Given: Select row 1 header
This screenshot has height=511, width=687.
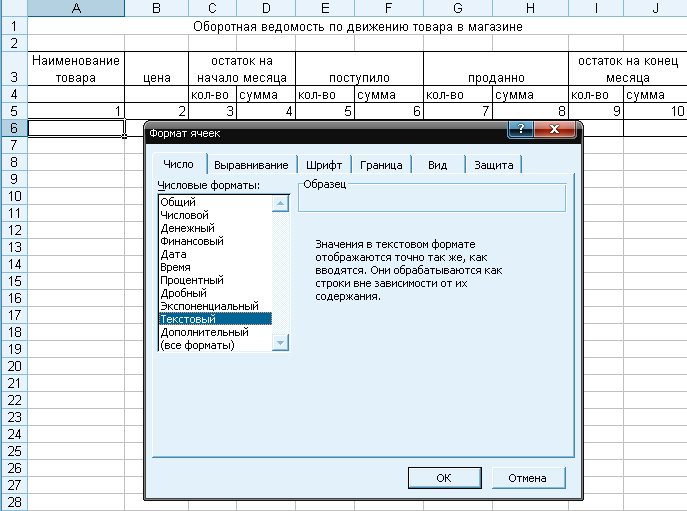Looking at the screenshot, I should (14, 26).
